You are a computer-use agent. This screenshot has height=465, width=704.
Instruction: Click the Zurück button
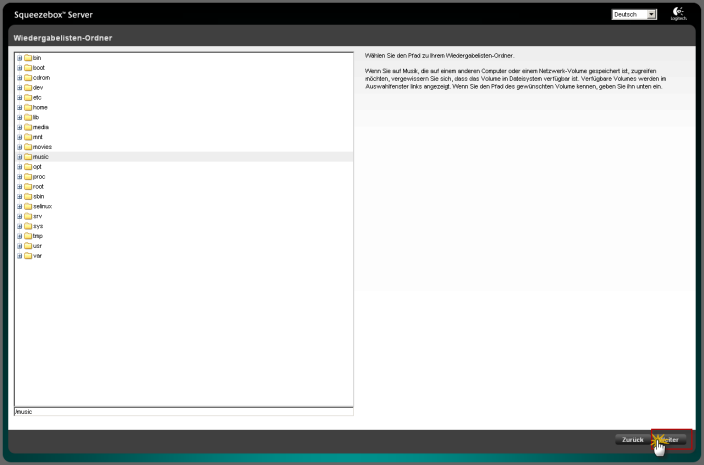[632, 439]
